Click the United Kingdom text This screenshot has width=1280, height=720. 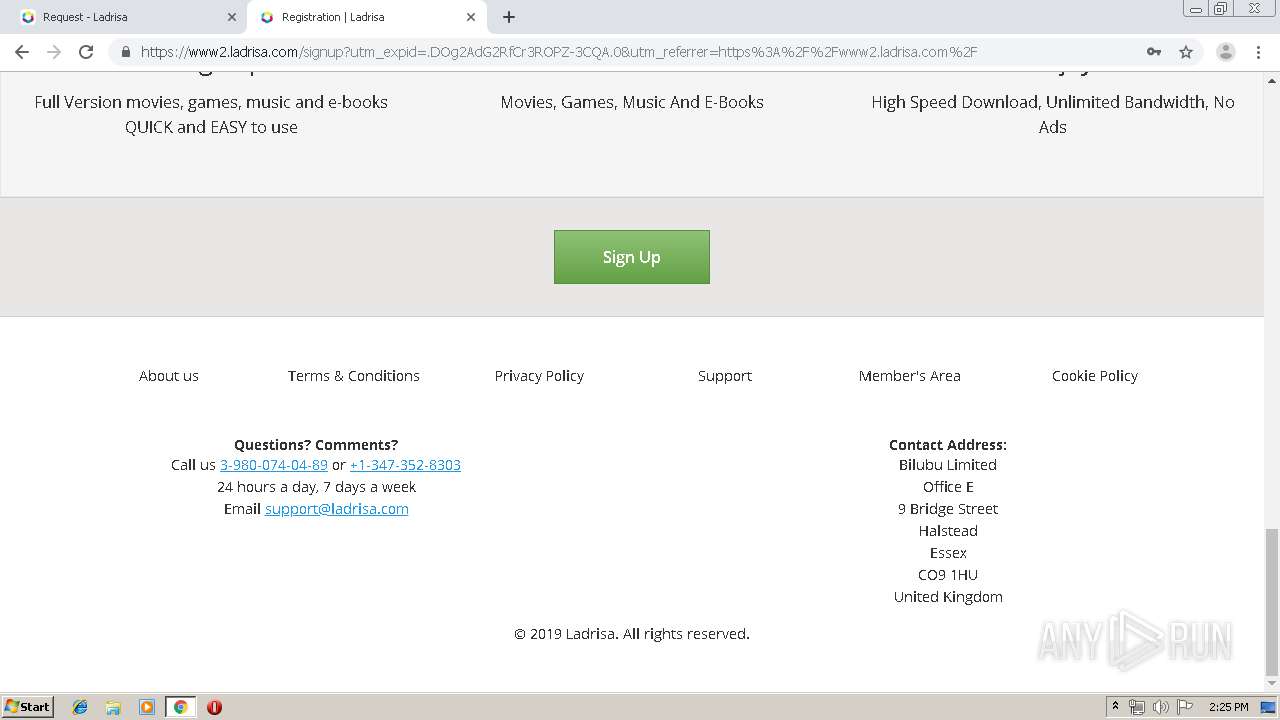coord(948,597)
